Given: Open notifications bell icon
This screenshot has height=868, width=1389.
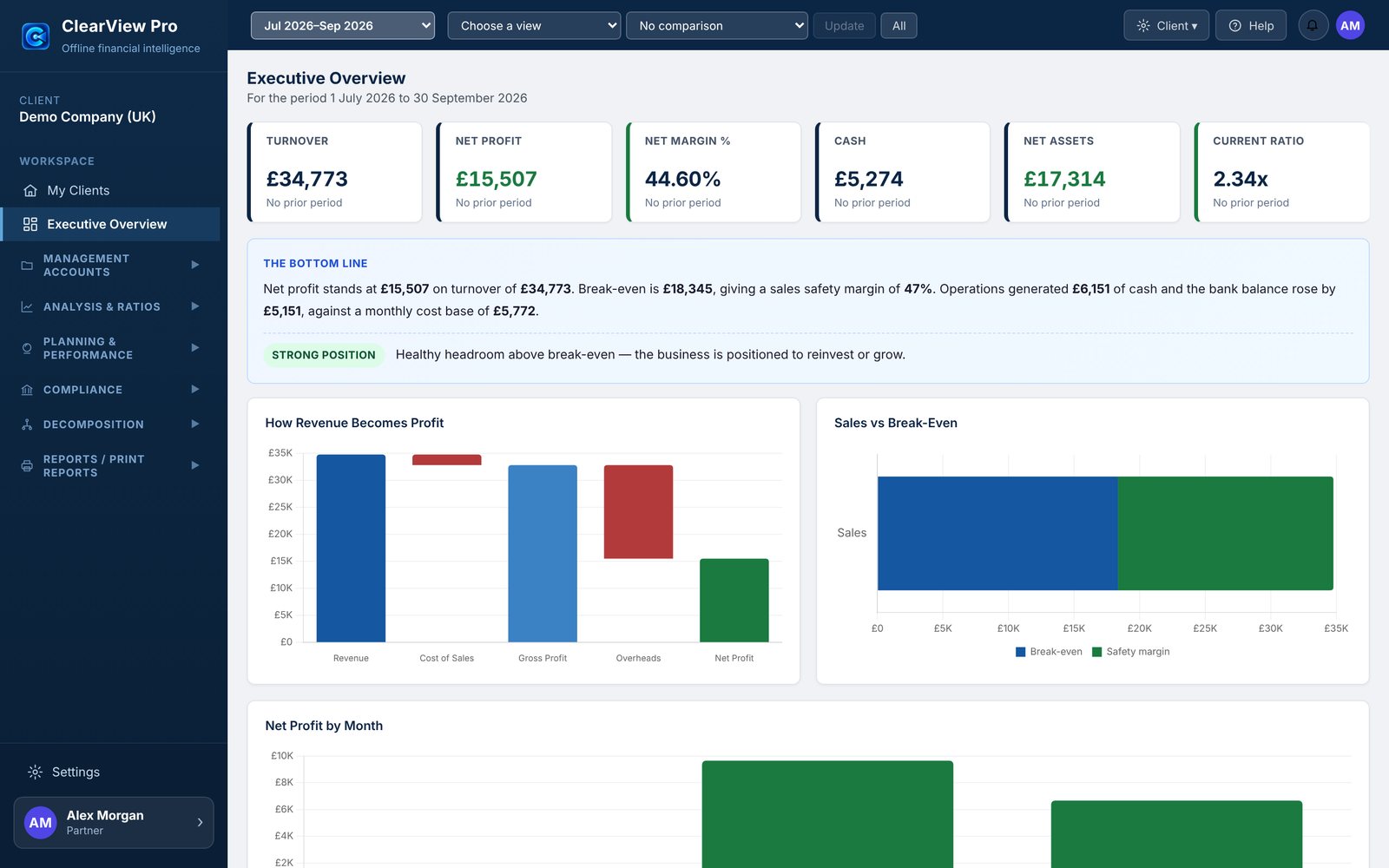Looking at the screenshot, I should coord(1313,26).
